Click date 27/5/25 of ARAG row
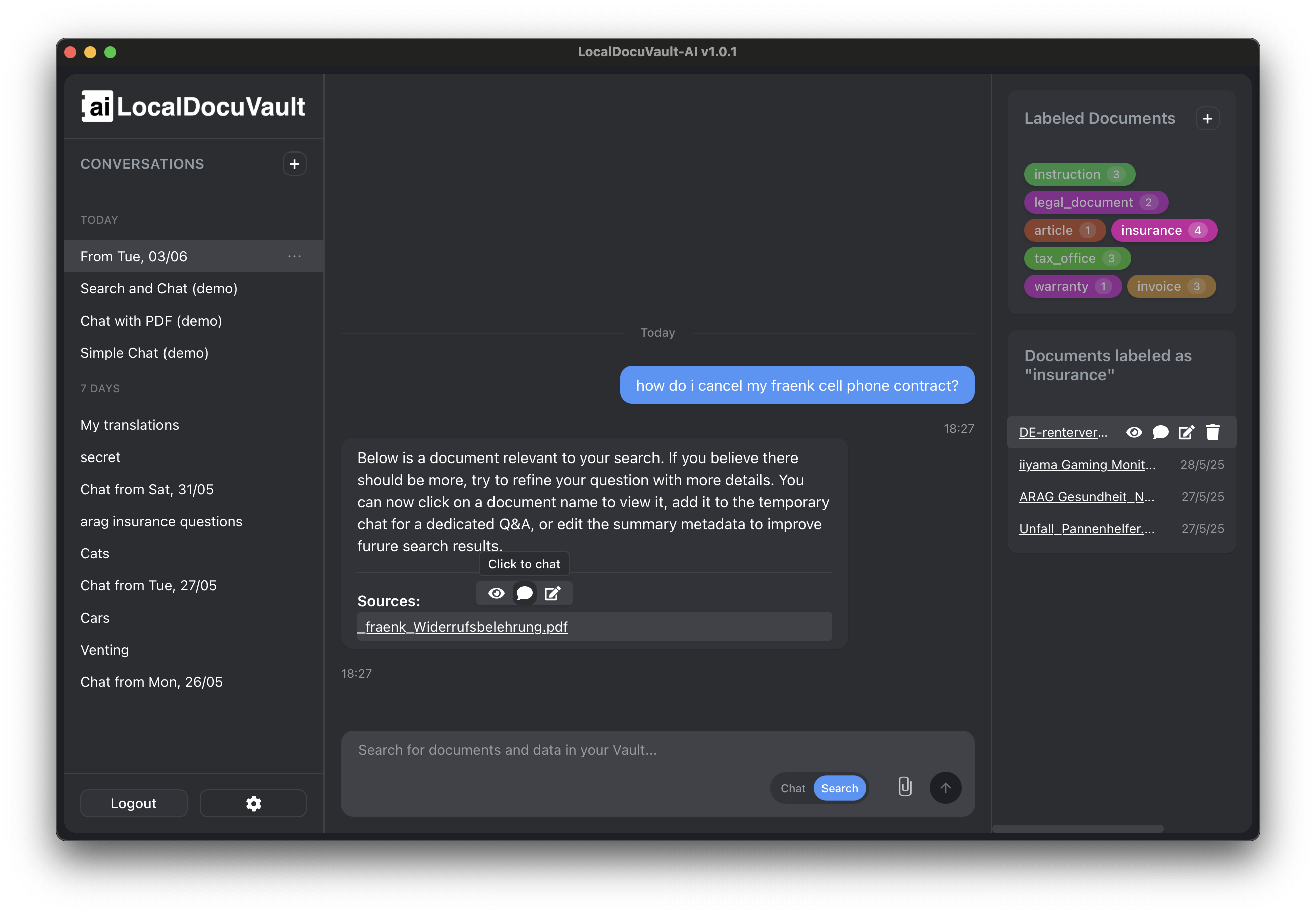Viewport: 1316px width, 915px height. coord(1203,497)
